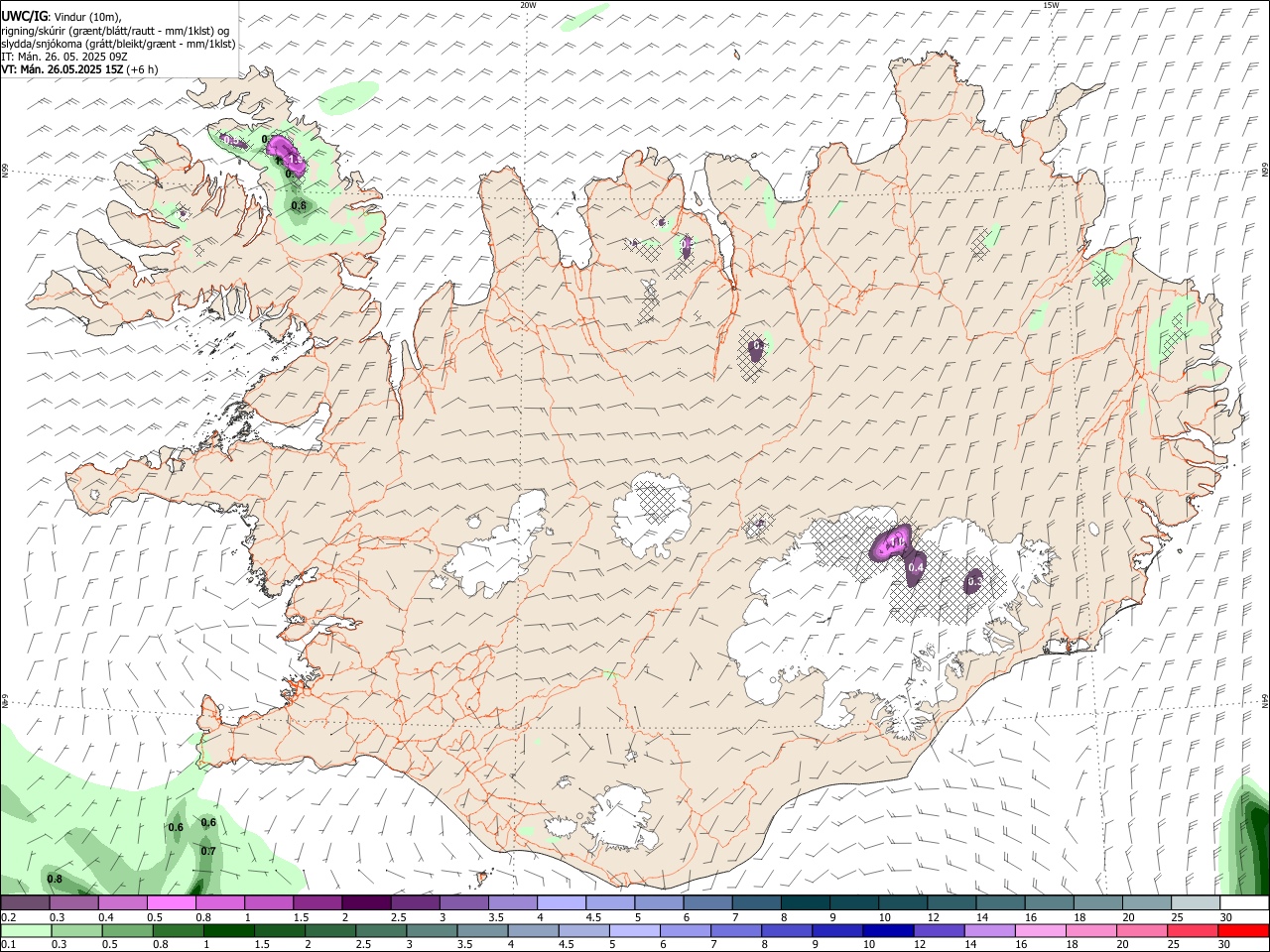
Task: Click the '0.2' label under the top legend row
Action: 7,917
